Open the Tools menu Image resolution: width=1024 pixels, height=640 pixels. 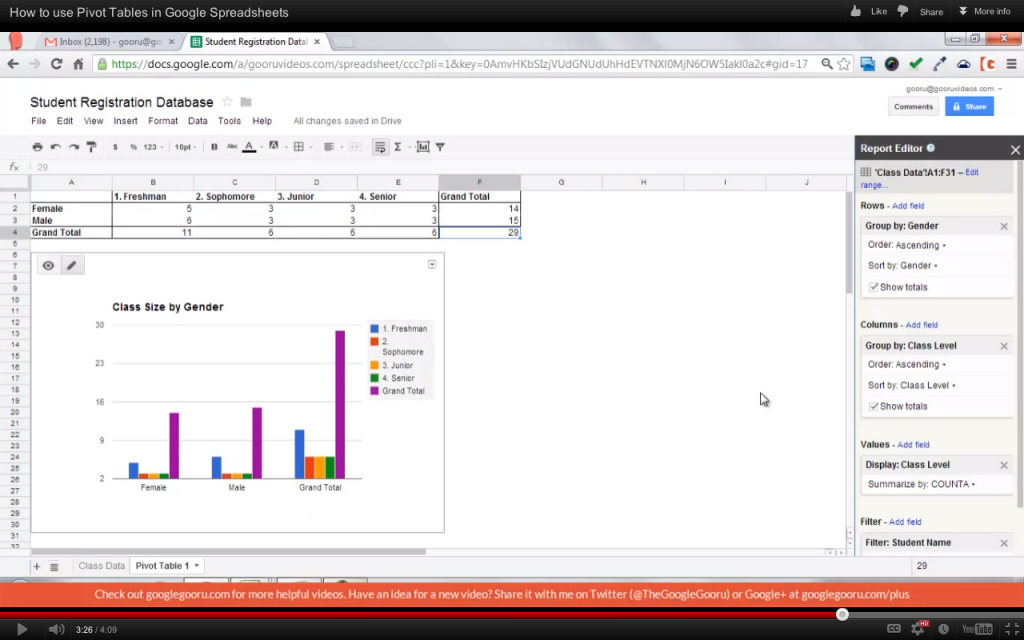coord(229,121)
